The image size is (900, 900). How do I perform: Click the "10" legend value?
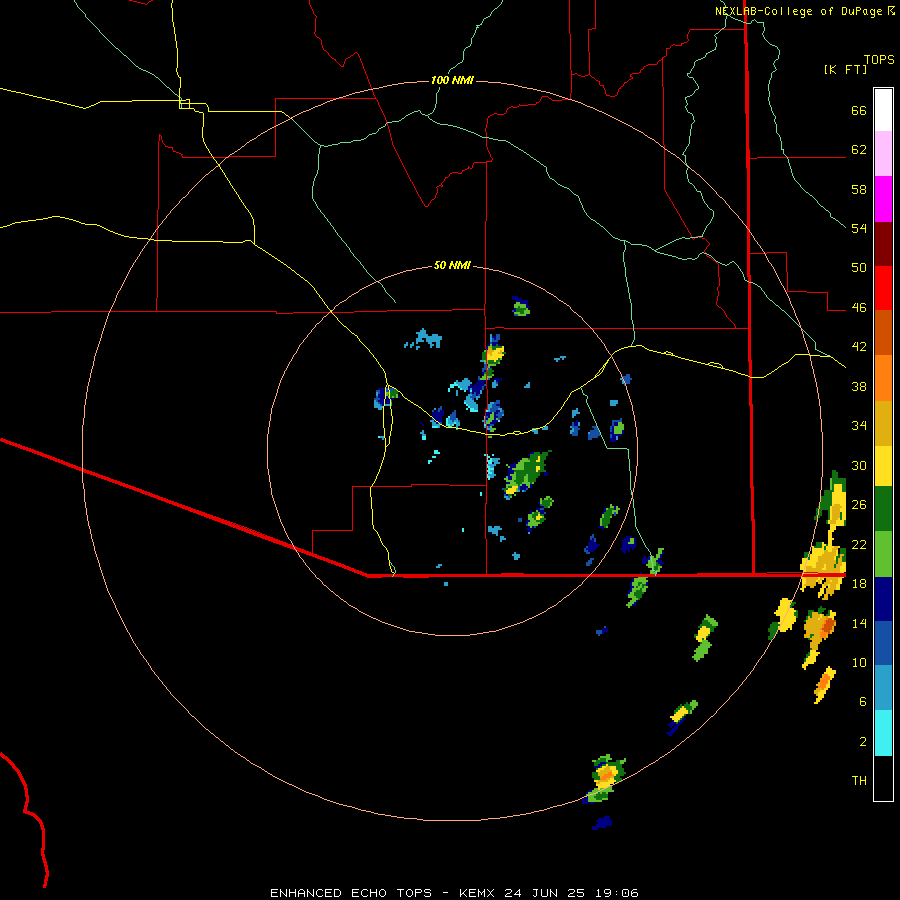[x=859, y=662]
